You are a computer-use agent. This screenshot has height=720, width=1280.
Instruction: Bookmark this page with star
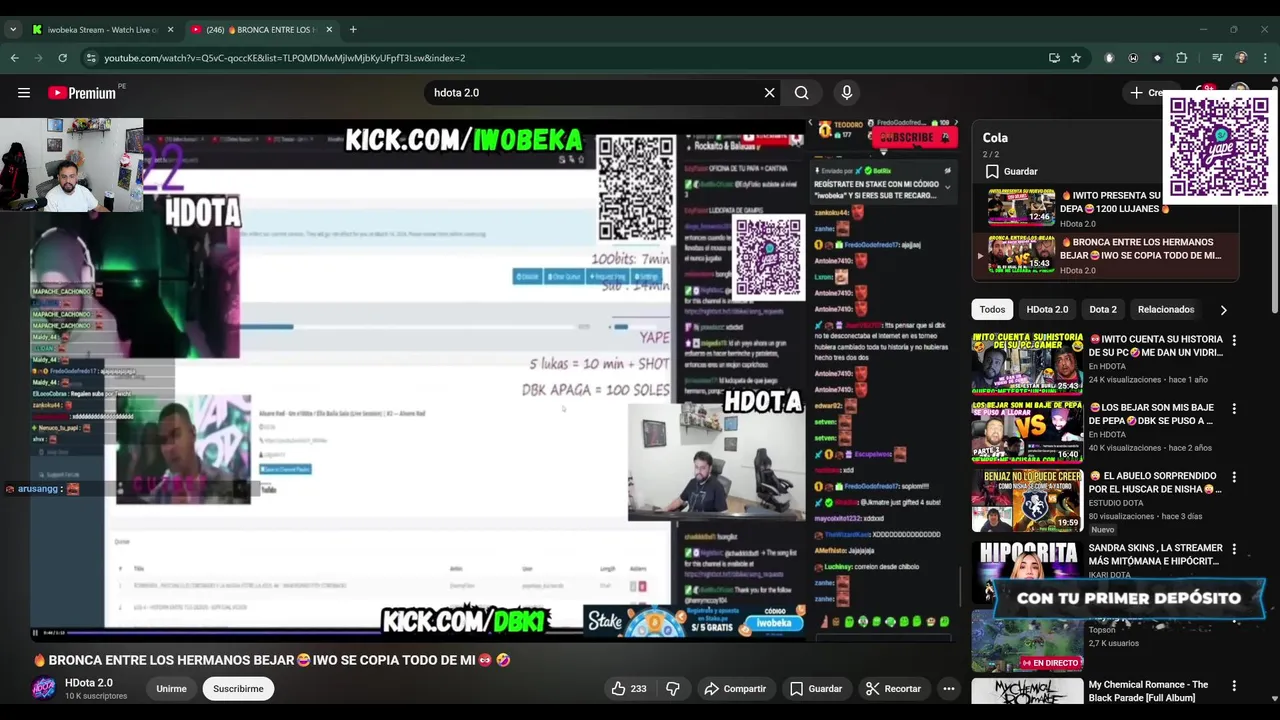click(1076, 58)
